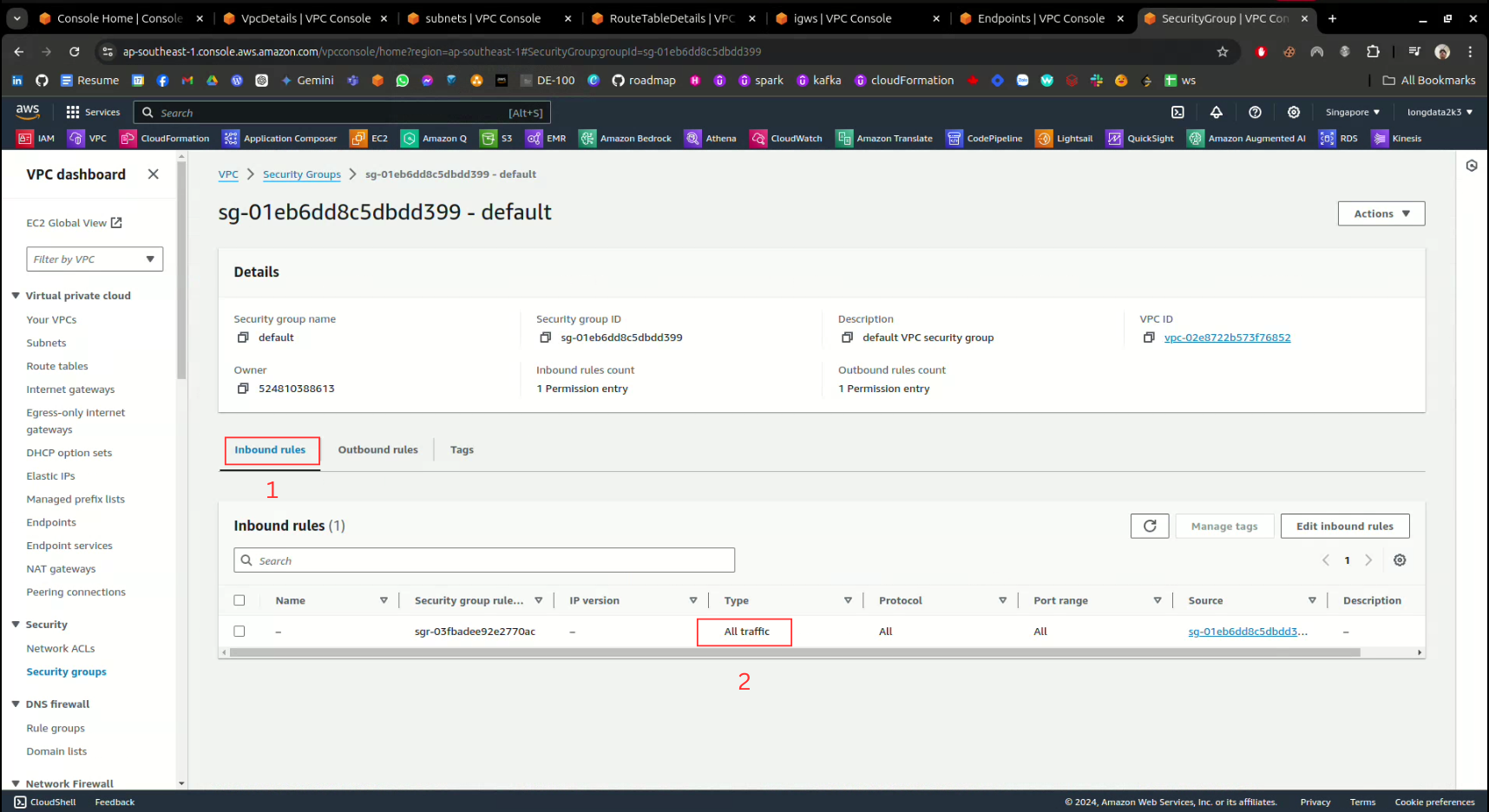
Task: Refresh the inbound rules list
Action: point(1150,526)
